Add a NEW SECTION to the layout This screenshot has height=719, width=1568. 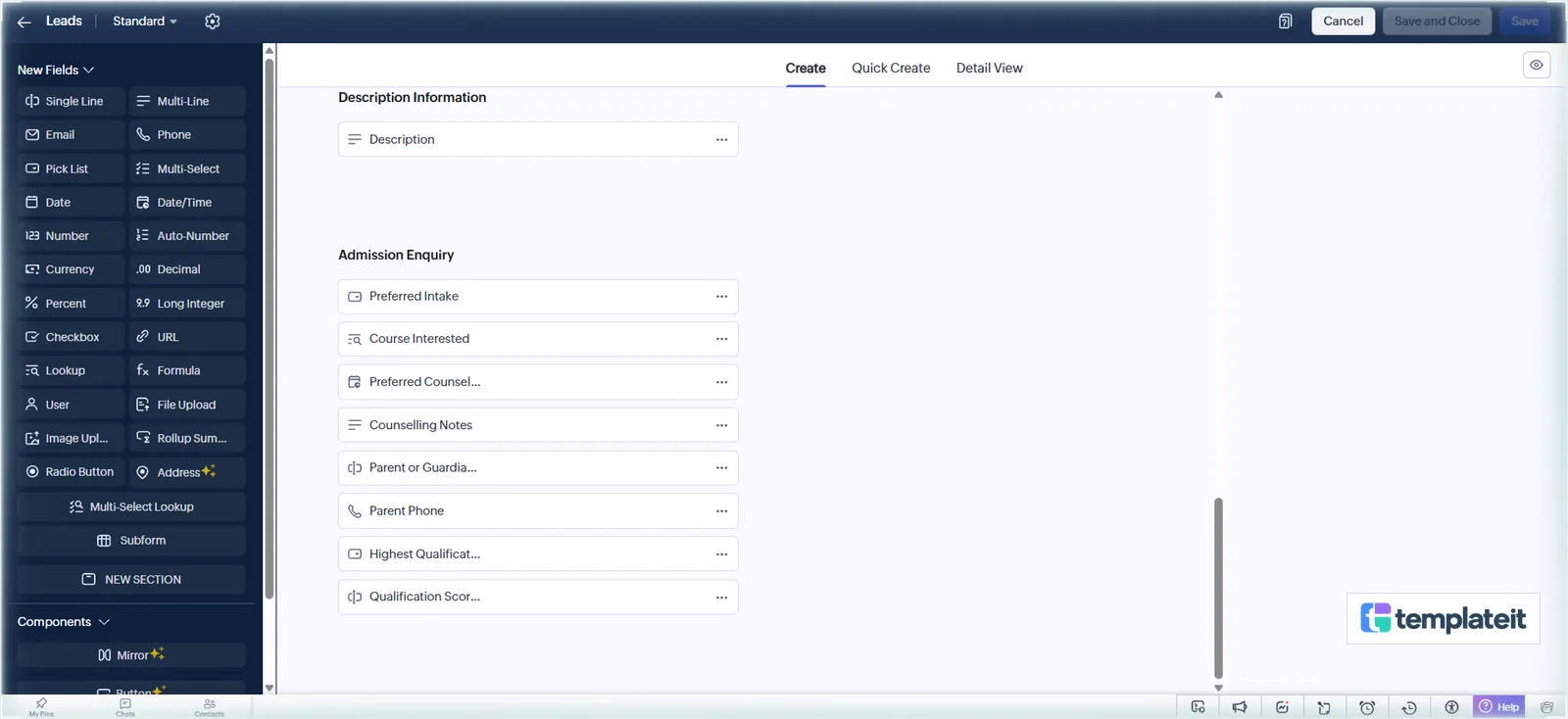click(x=131, y=580)
